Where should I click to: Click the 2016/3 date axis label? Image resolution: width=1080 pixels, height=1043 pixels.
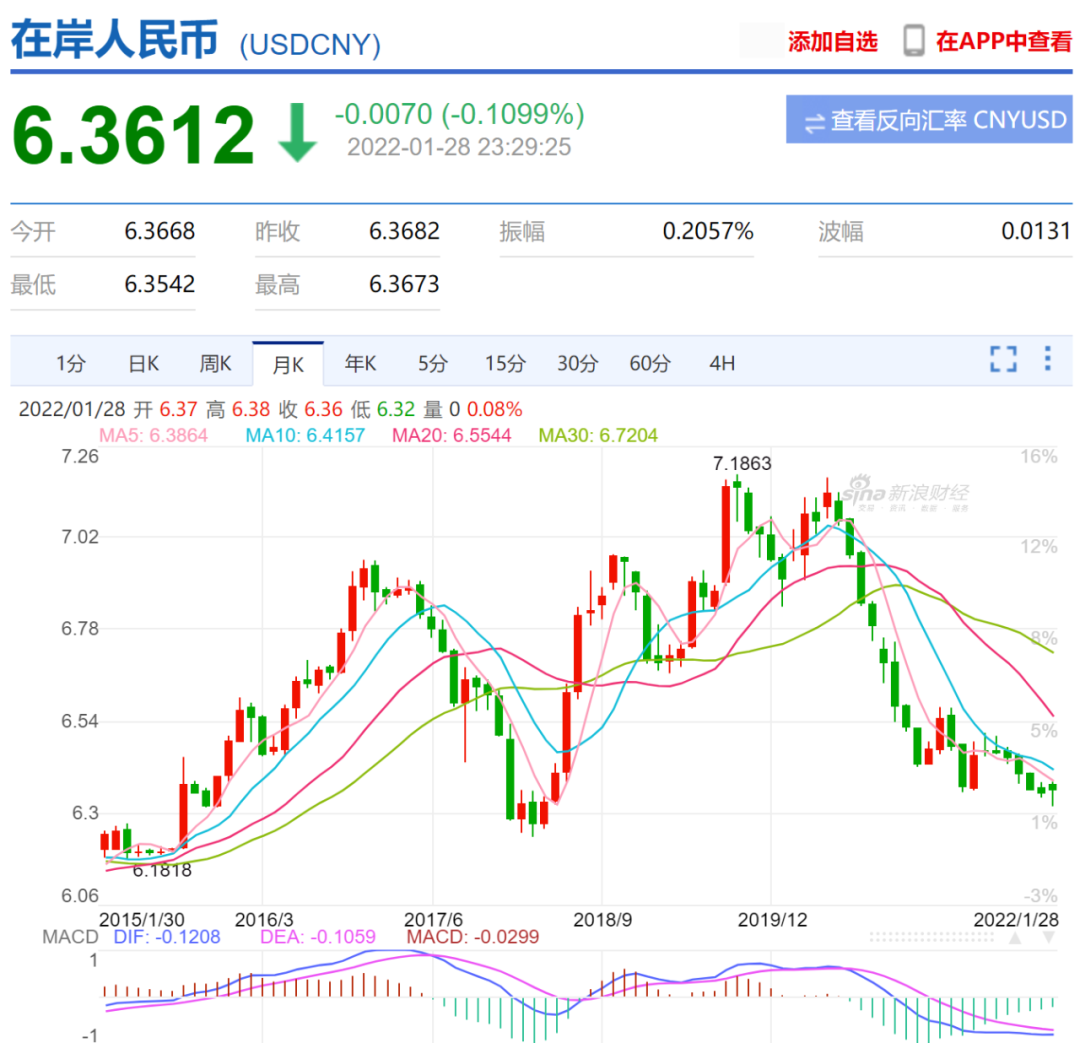click(264, 919)
